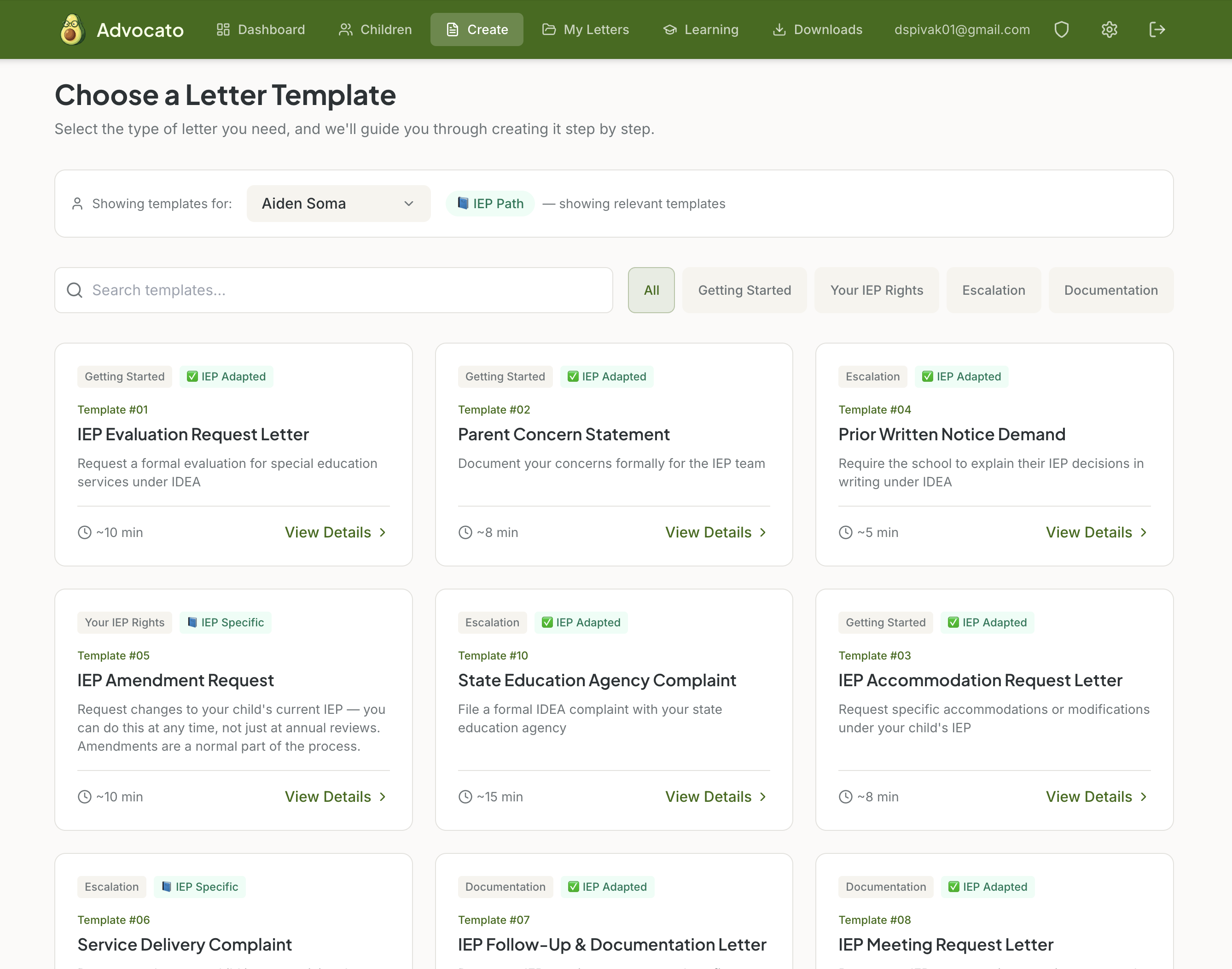Click the Advocato avocado logo

click(x=71, y=29)
